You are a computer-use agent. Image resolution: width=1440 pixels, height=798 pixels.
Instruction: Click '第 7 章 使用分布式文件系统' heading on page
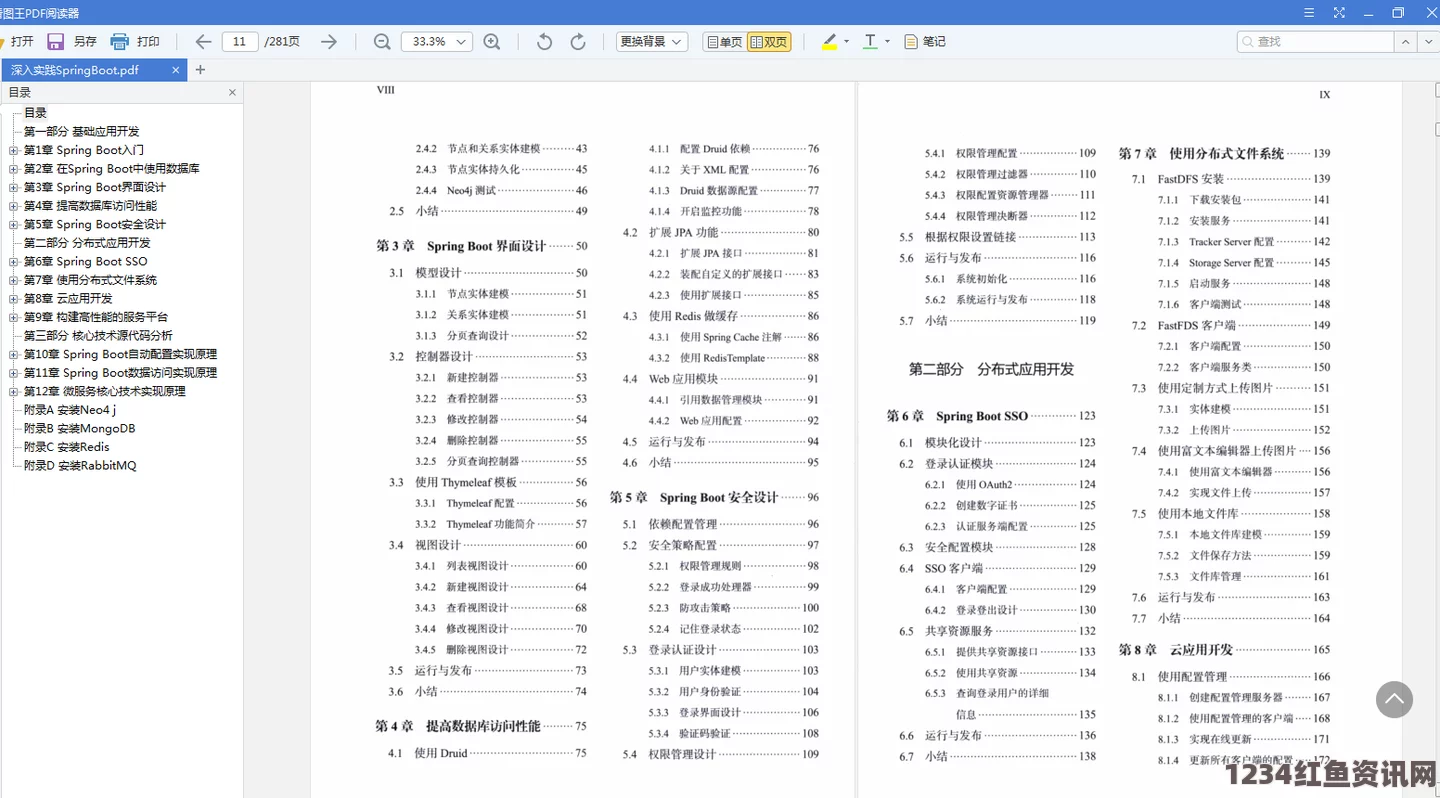coord(1201,154)
